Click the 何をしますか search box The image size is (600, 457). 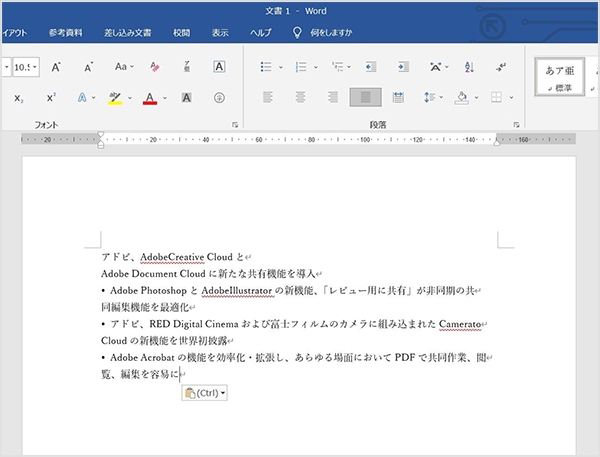(331, 33)
